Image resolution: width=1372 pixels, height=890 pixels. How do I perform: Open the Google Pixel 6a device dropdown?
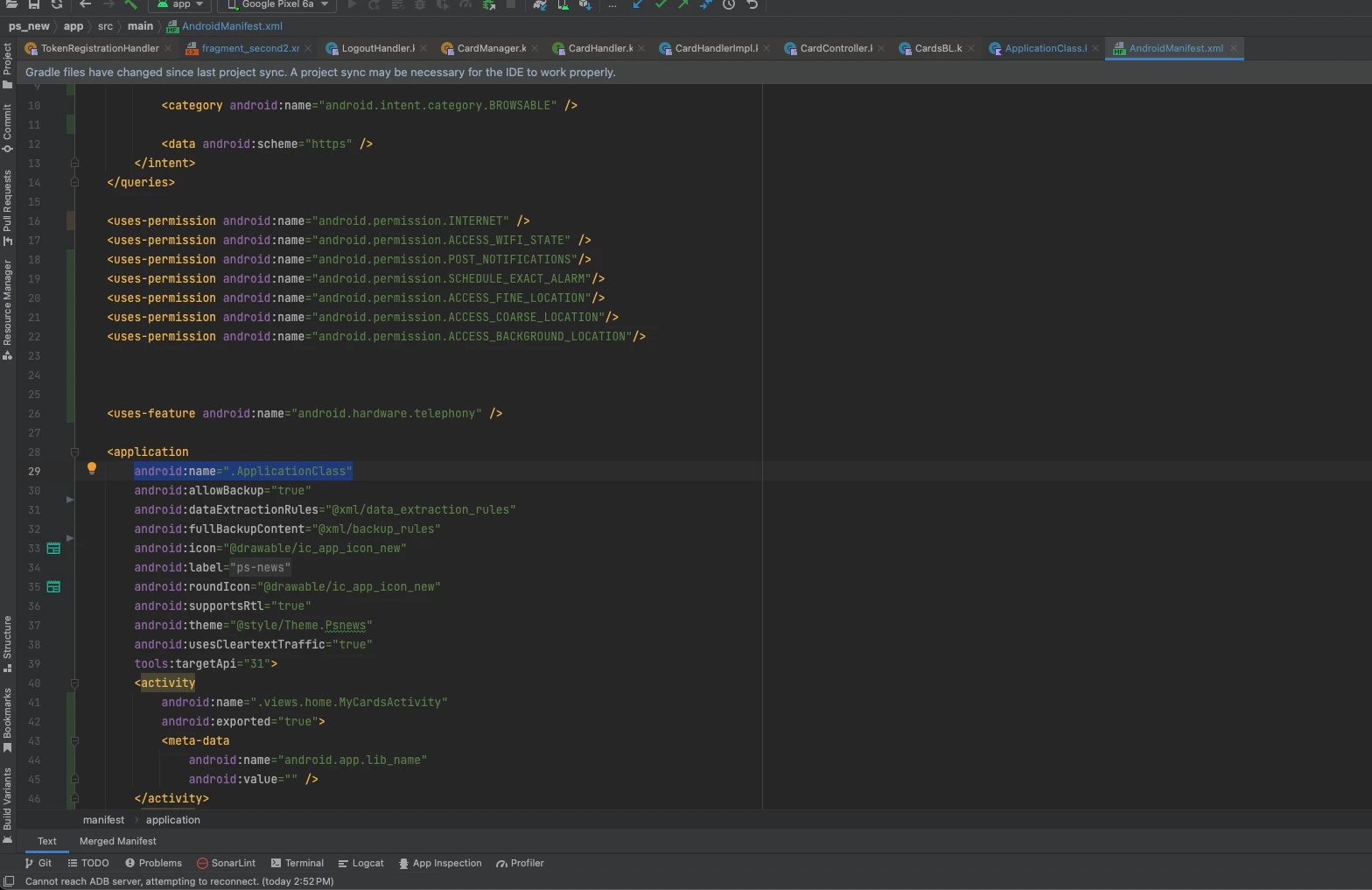[277, 4]
